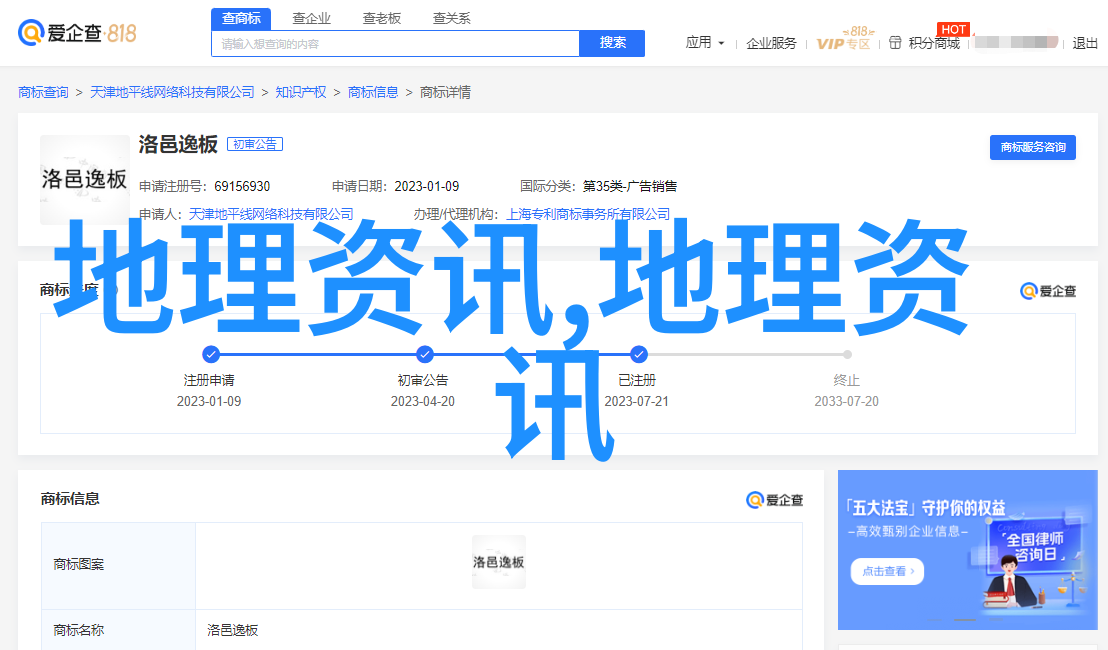
Task: Click the 2023-07-21 registered date on the timeline
Action: [x=637, y=401]
